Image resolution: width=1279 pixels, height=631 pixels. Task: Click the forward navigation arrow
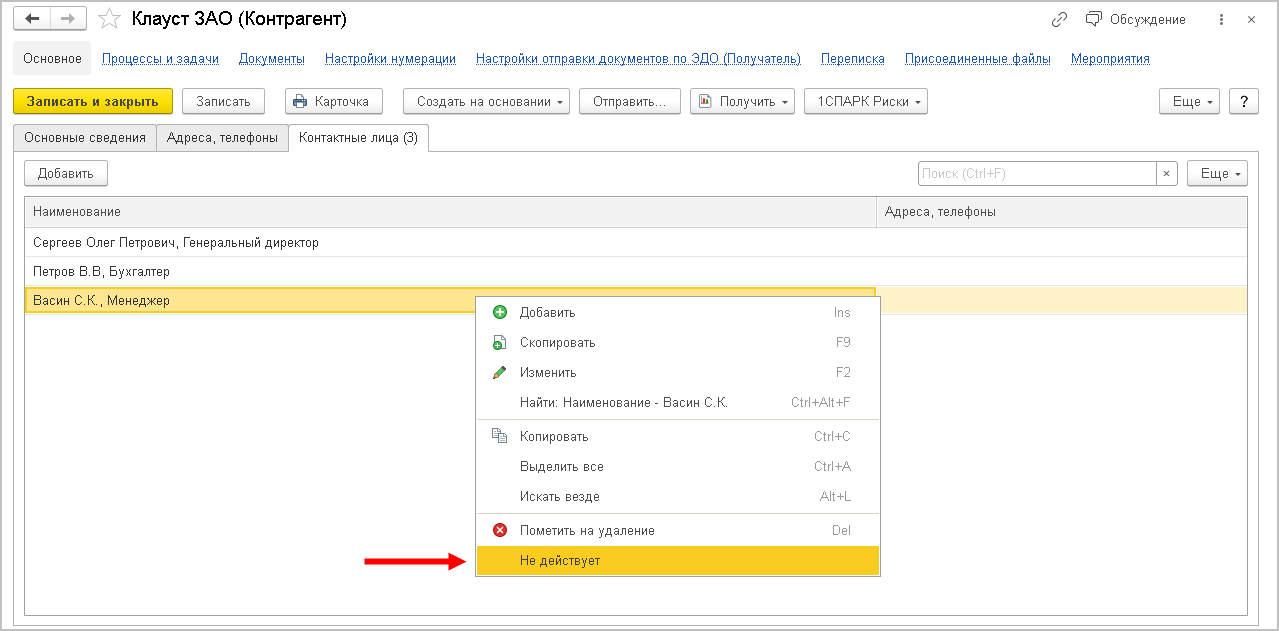68,19
